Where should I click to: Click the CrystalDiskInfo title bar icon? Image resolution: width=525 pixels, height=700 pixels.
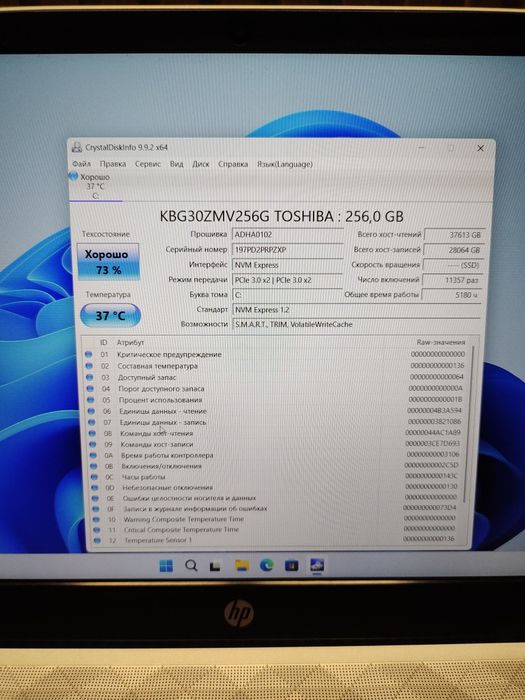(77, 147)
